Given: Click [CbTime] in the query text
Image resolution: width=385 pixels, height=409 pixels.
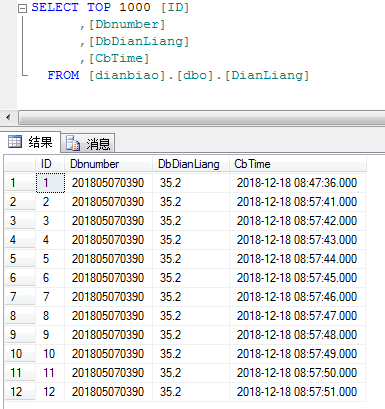Looking at the screenshot, I should point(119,58).
